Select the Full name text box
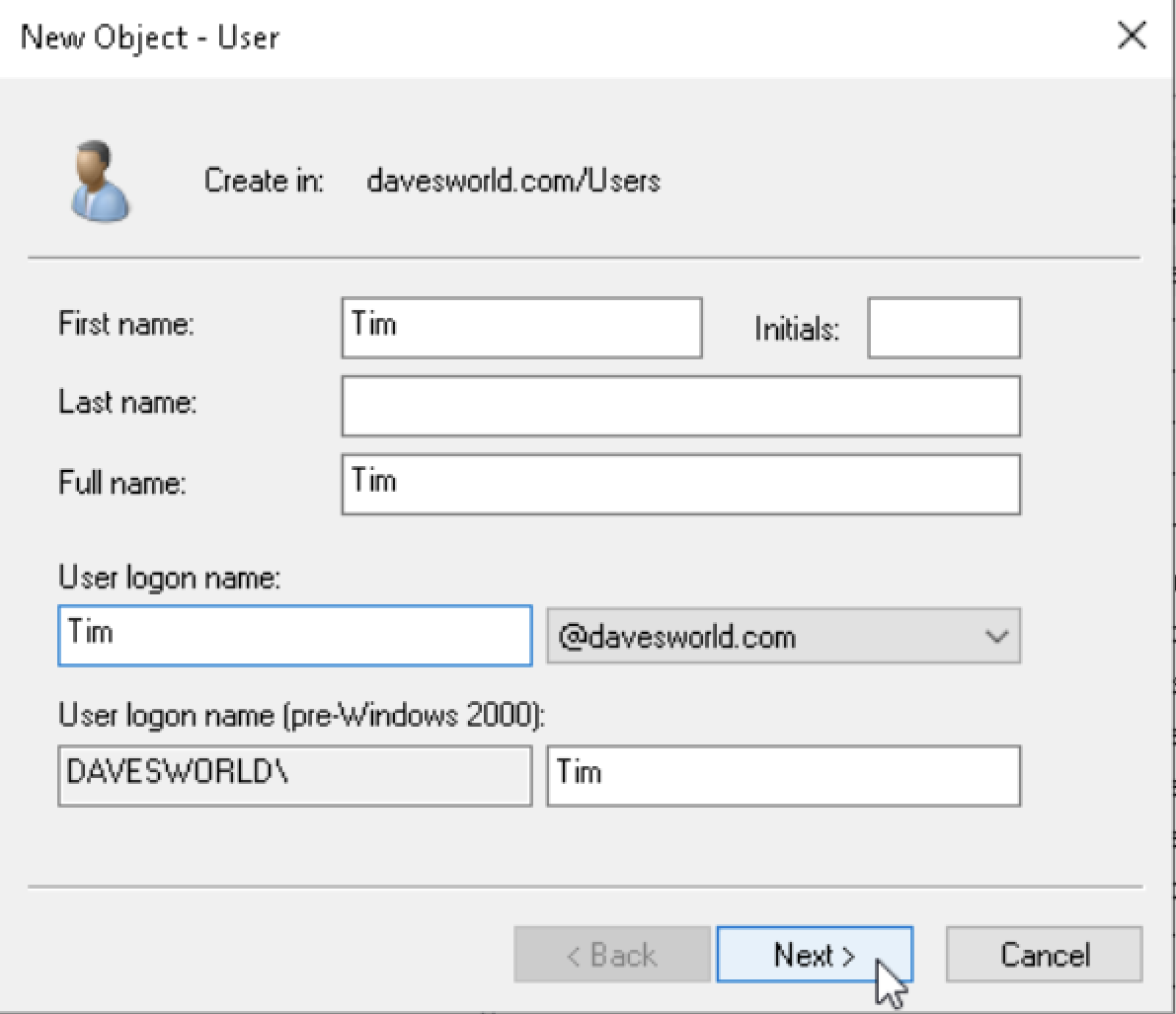The width and height of the screenshot is (1176, 1014). click(x=681, y=484)
